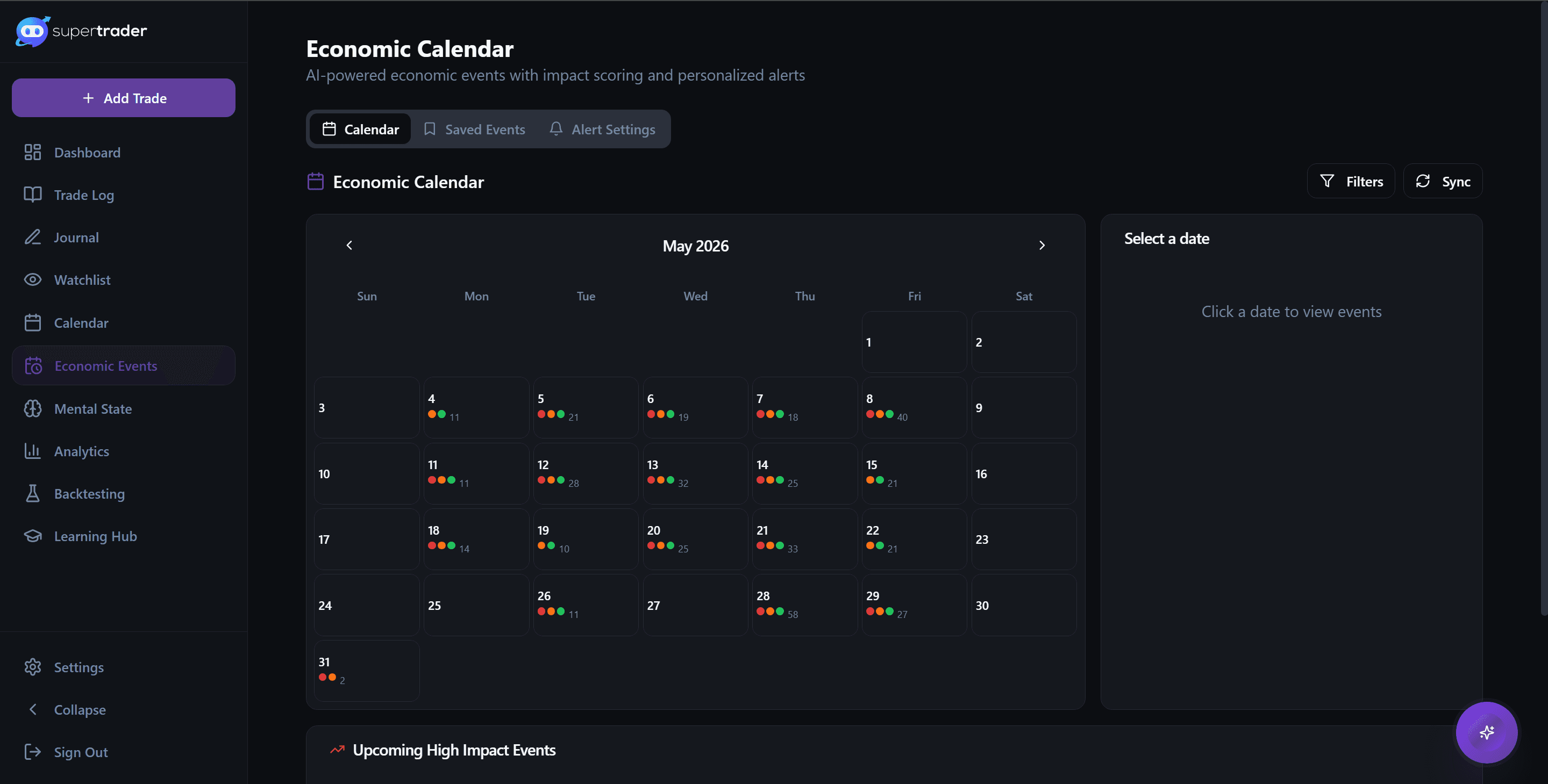Select May 20 with 25 events

coord(695,539)
